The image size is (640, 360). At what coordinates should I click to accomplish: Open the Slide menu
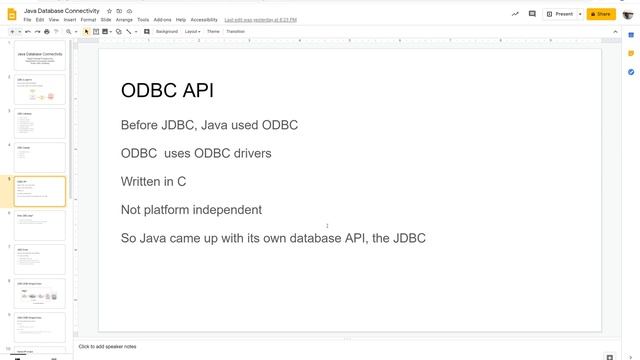(106, 20)
